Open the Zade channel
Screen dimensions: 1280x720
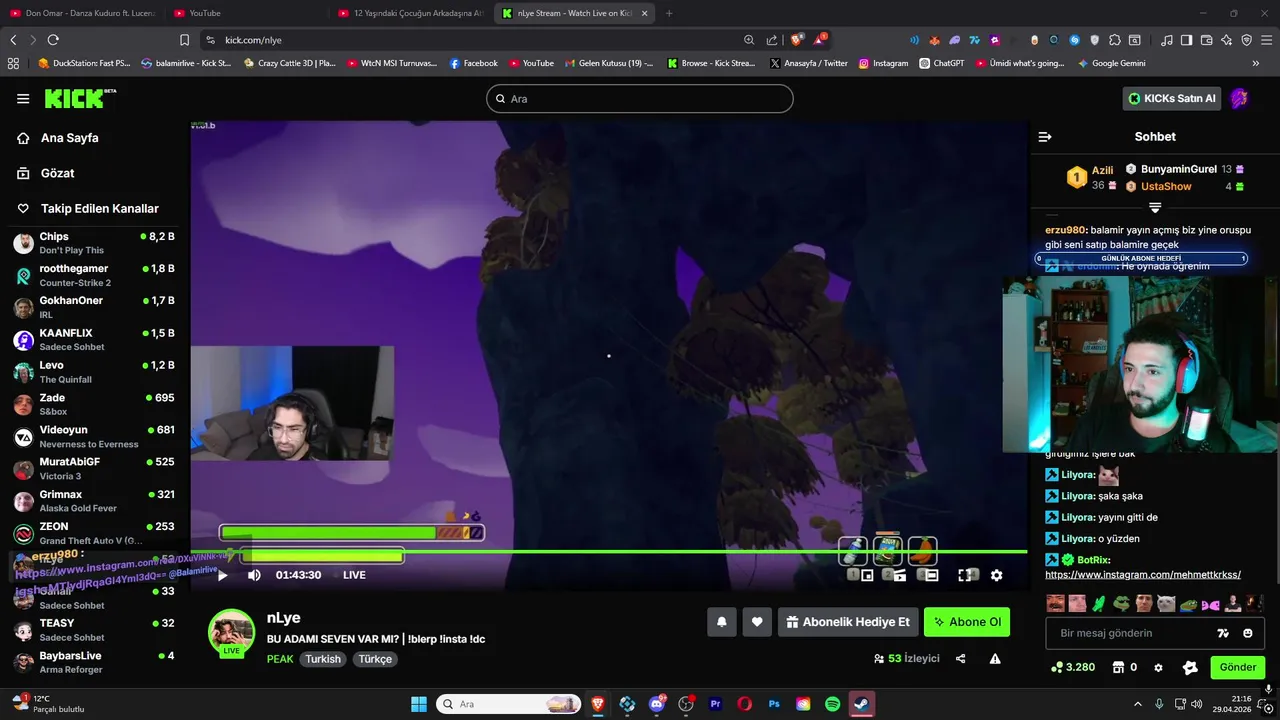tap(95, 404)
